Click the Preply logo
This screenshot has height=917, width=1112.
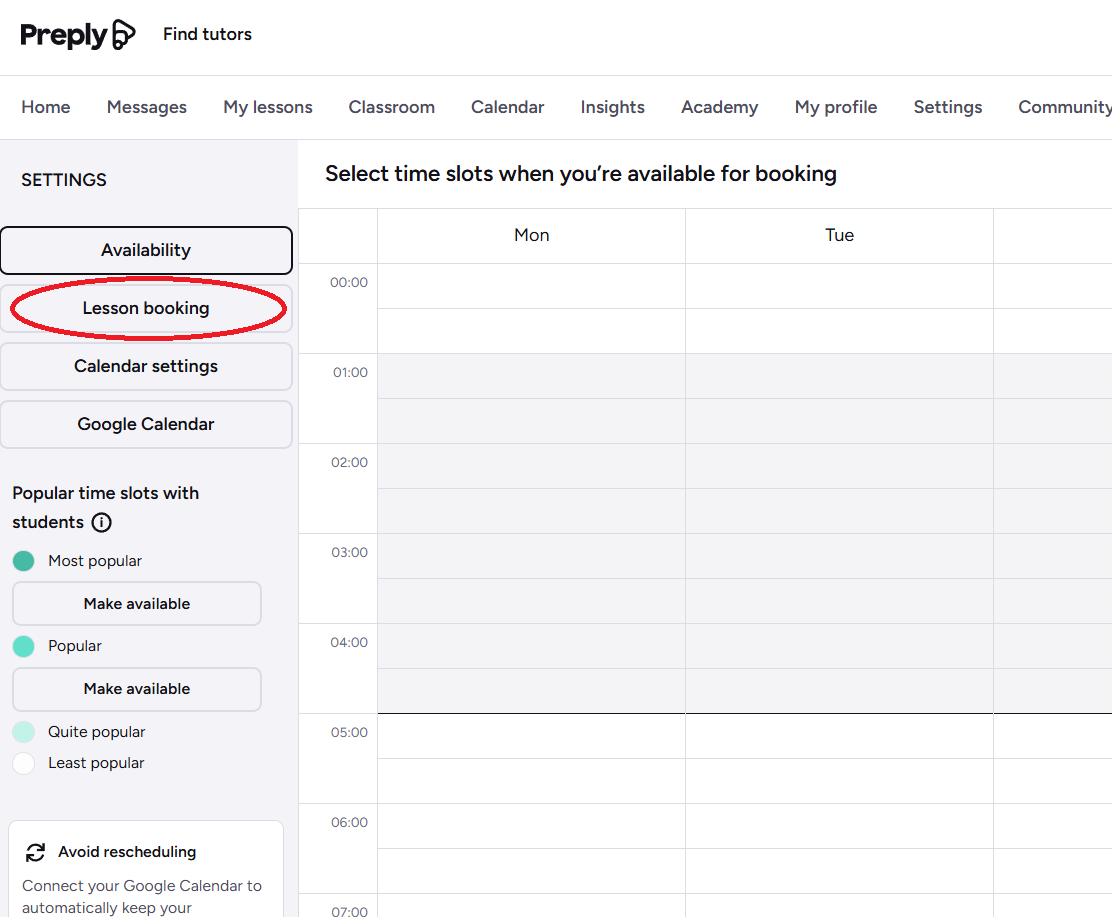coord(77,35)
